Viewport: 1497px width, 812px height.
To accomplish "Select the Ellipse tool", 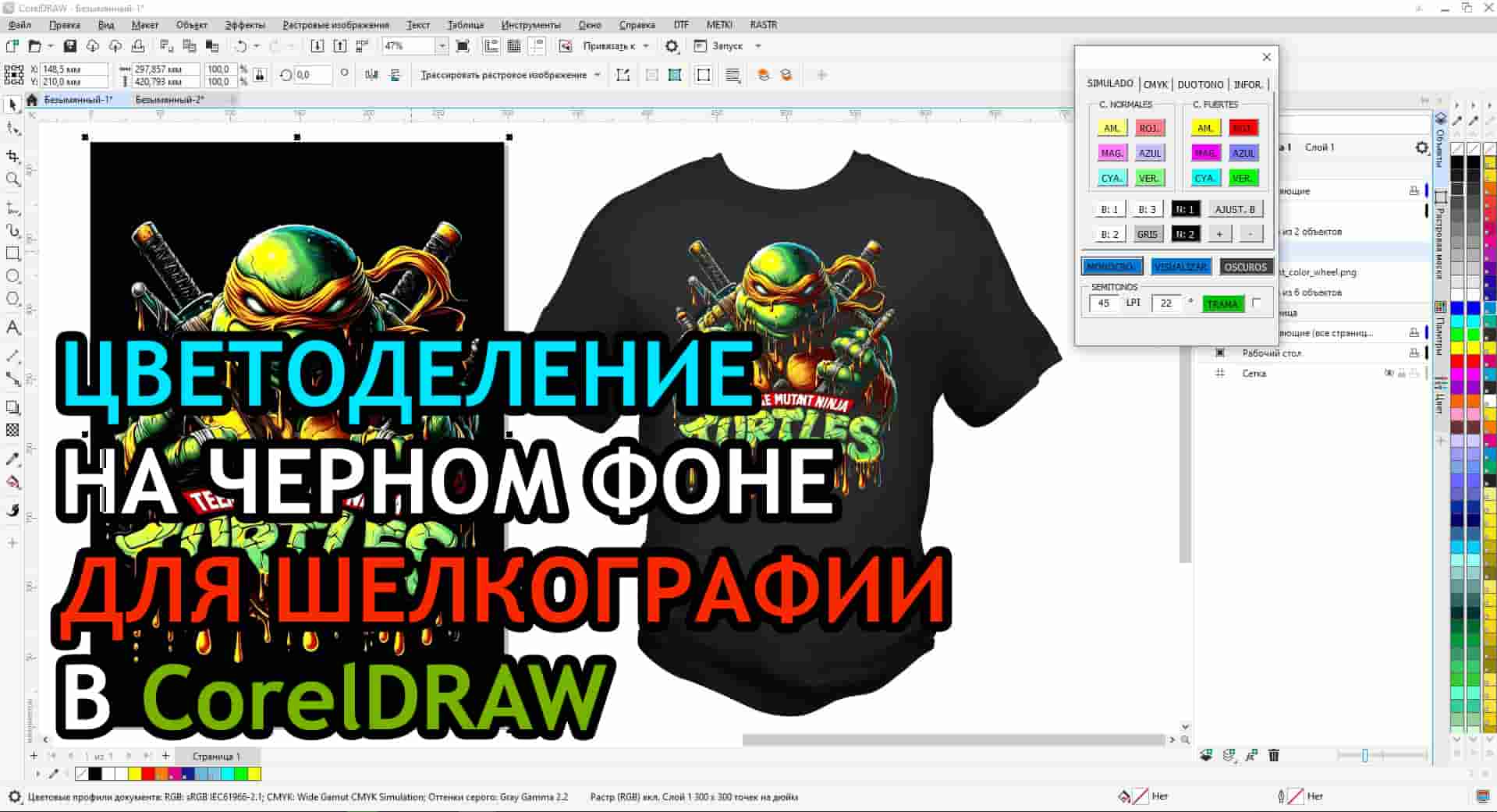I will [12, 276].
